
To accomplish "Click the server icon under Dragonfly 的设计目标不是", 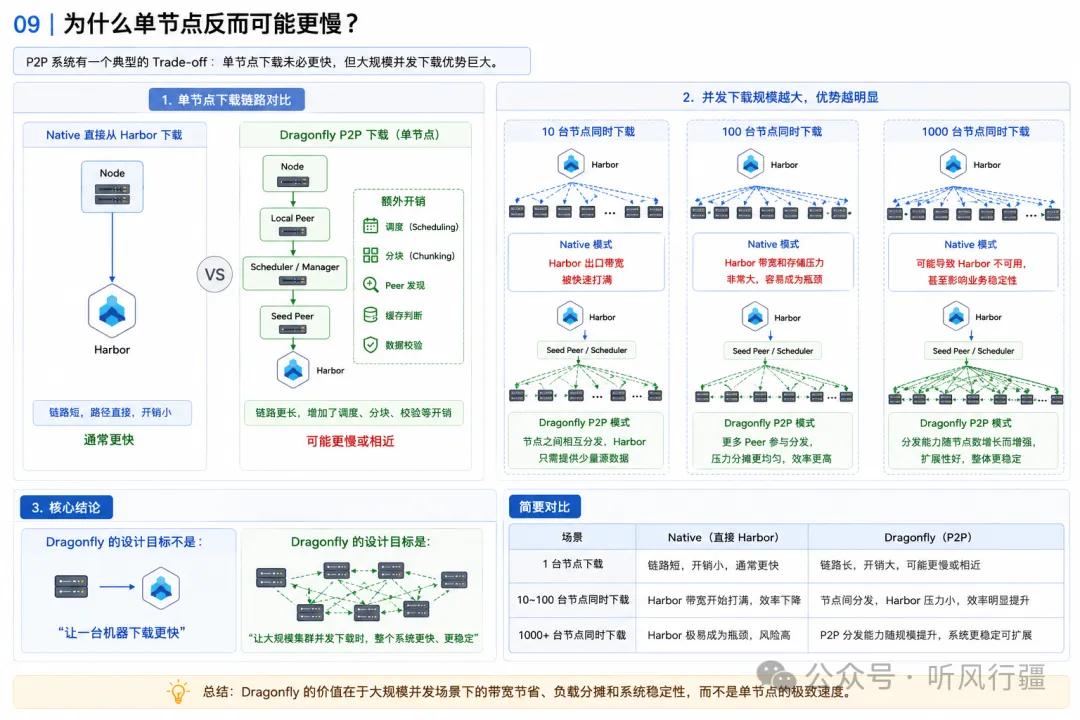I will [x=72, y=587].
